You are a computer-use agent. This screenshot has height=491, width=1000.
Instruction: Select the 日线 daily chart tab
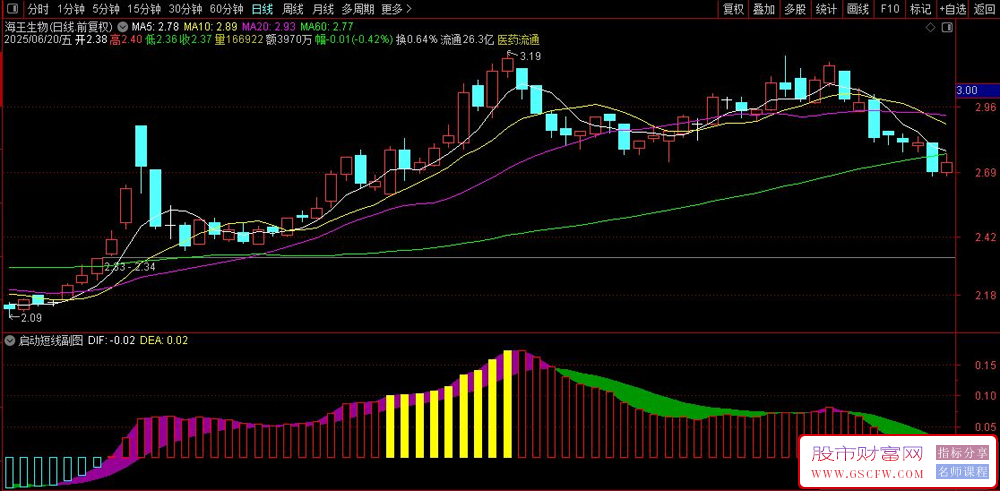(262, 9)
